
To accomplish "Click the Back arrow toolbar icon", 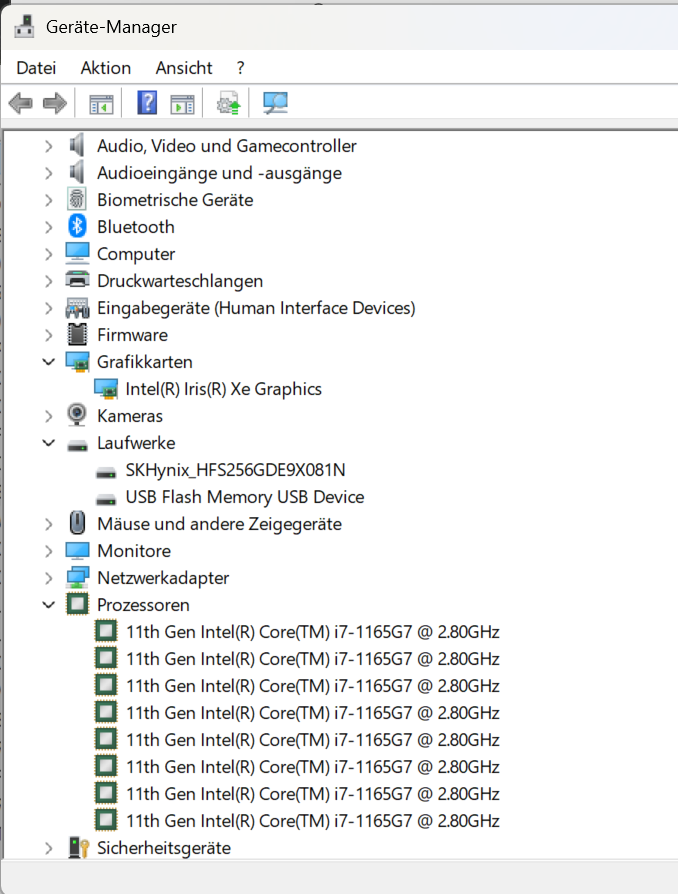I will [x=21, y=104].
